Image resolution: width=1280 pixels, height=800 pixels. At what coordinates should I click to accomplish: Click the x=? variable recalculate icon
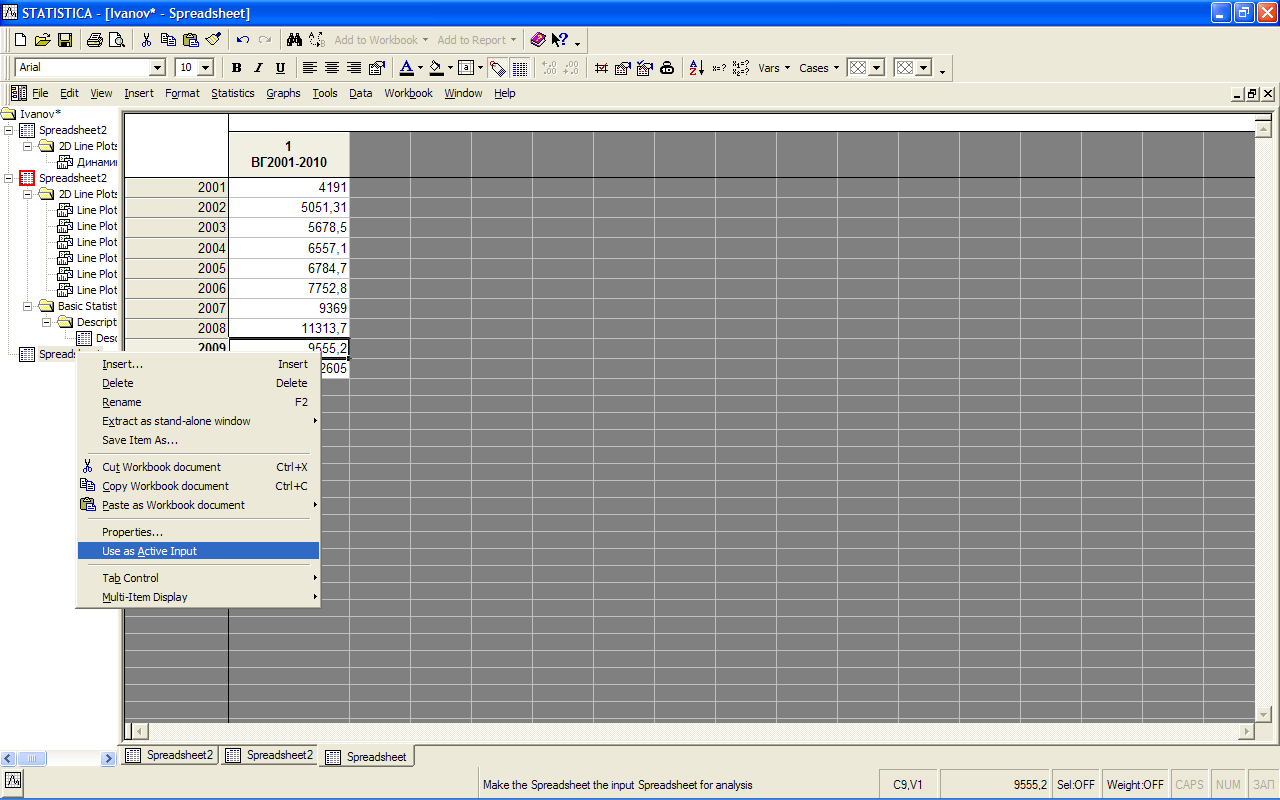pyautogui.click(x=719, y=68)
